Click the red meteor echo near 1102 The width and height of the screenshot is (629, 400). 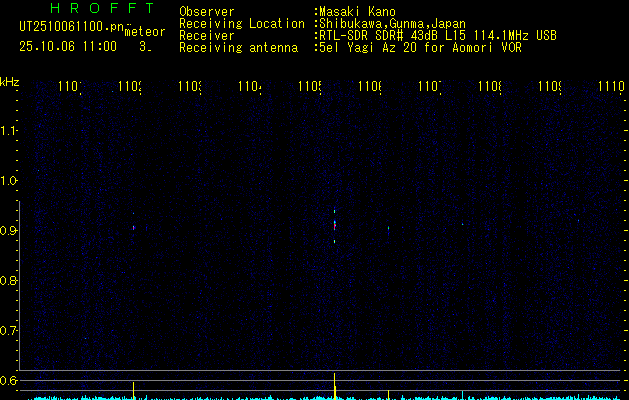tap(134, 227)
